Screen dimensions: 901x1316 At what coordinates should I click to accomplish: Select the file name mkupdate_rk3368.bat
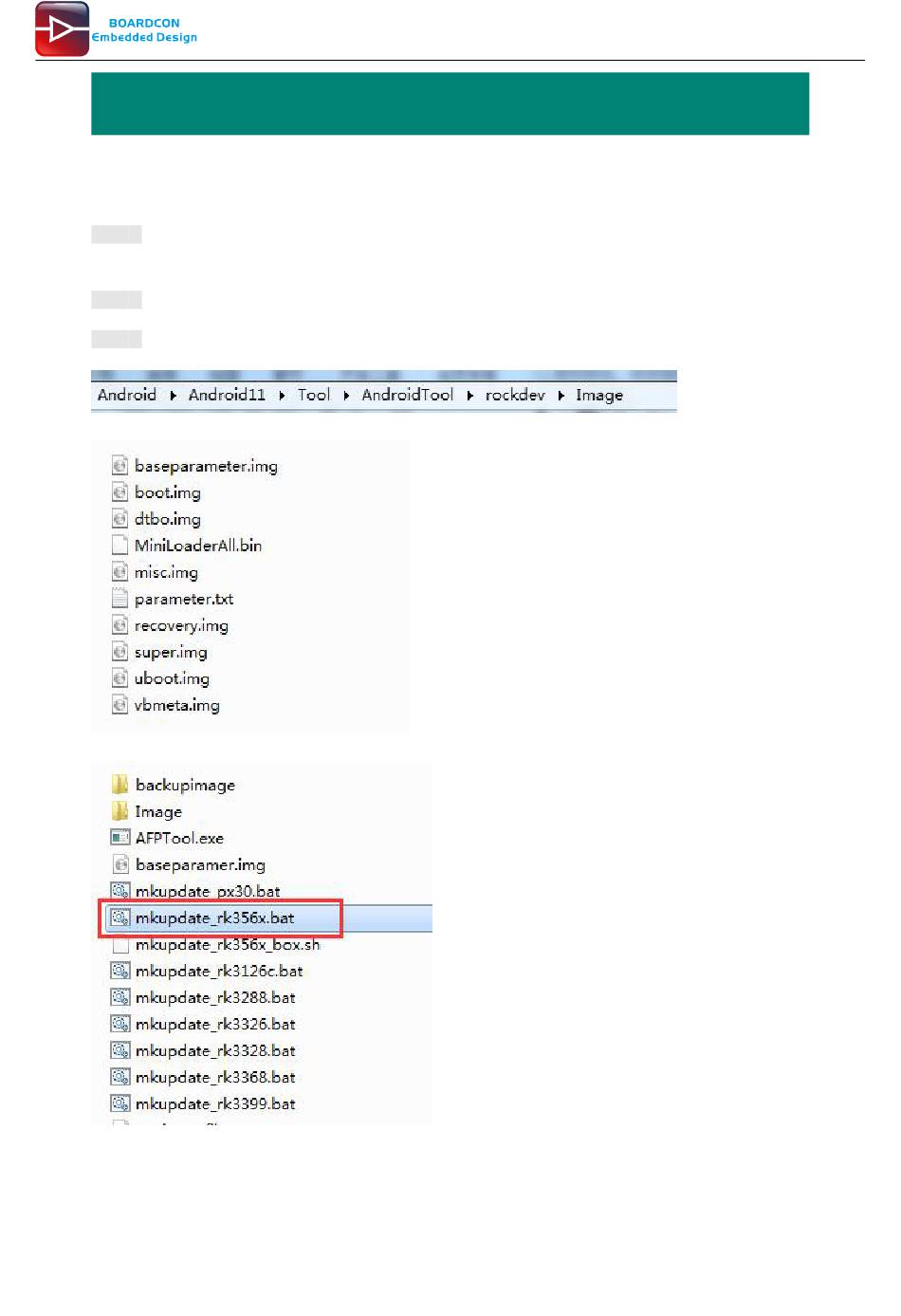point(215,1077)
